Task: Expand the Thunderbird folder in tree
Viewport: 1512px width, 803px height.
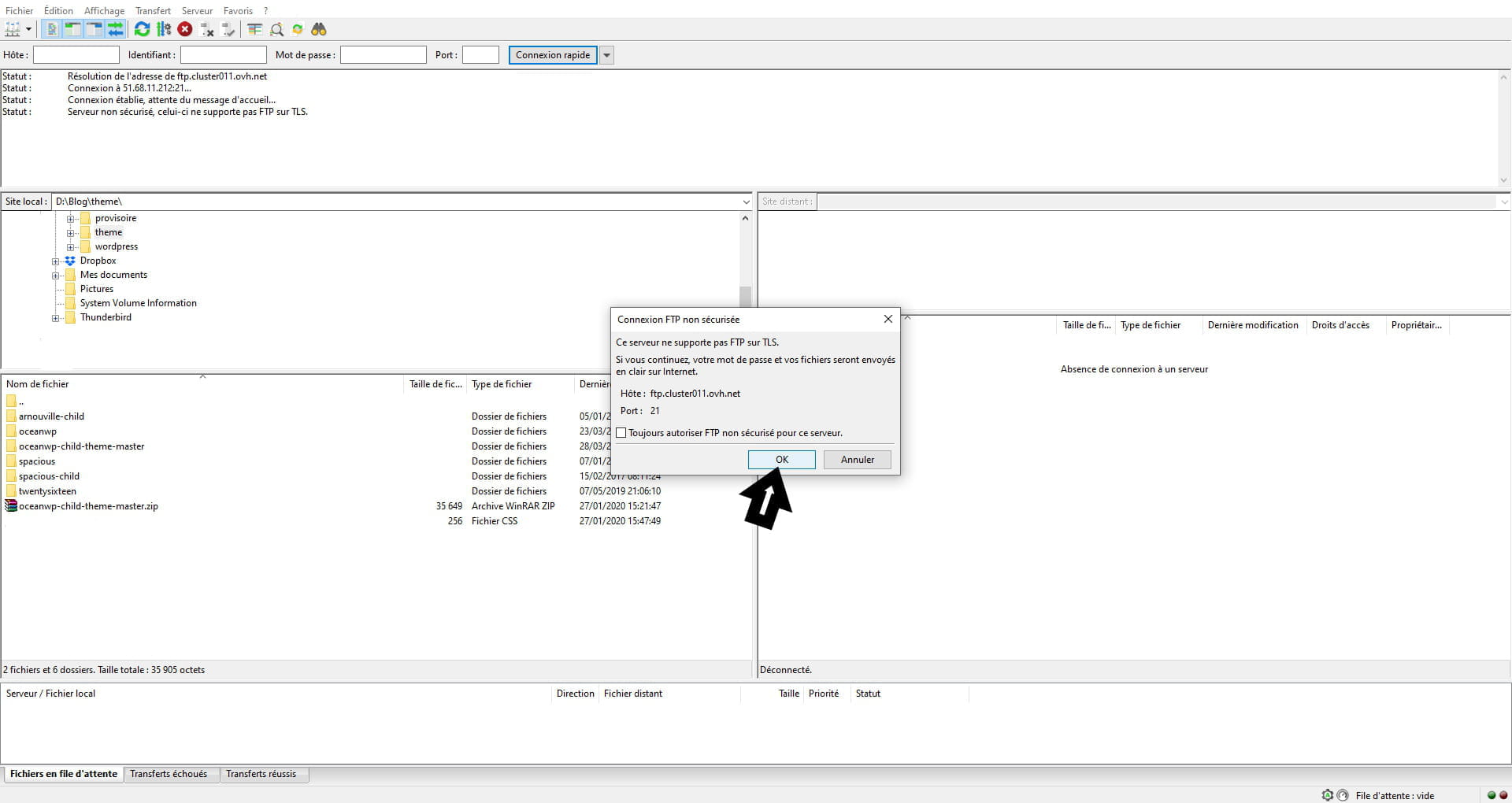Action: click(x=56, y=318)
